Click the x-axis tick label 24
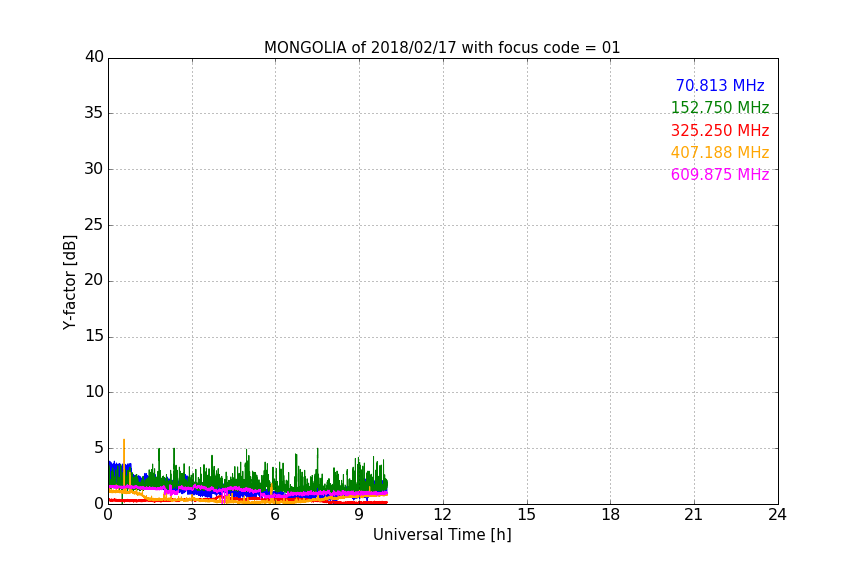 click(x=777, y=515)
